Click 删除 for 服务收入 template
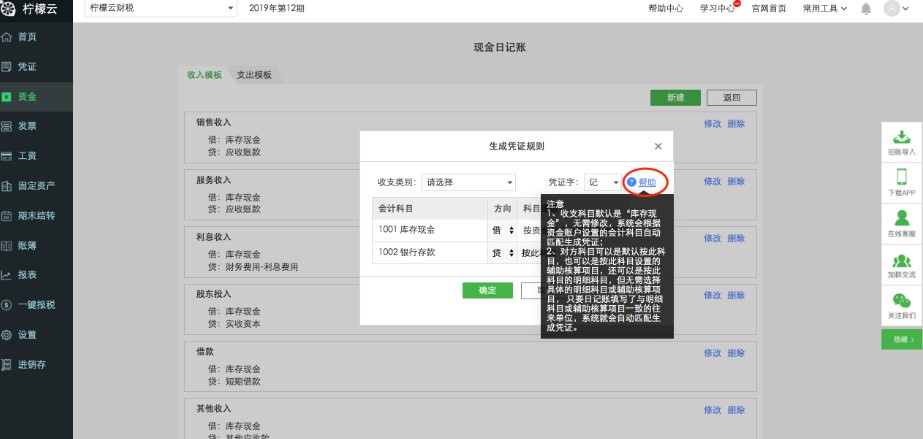Viewport: 923px width, 439px height. pyautogui.click(x=736, y=181)
